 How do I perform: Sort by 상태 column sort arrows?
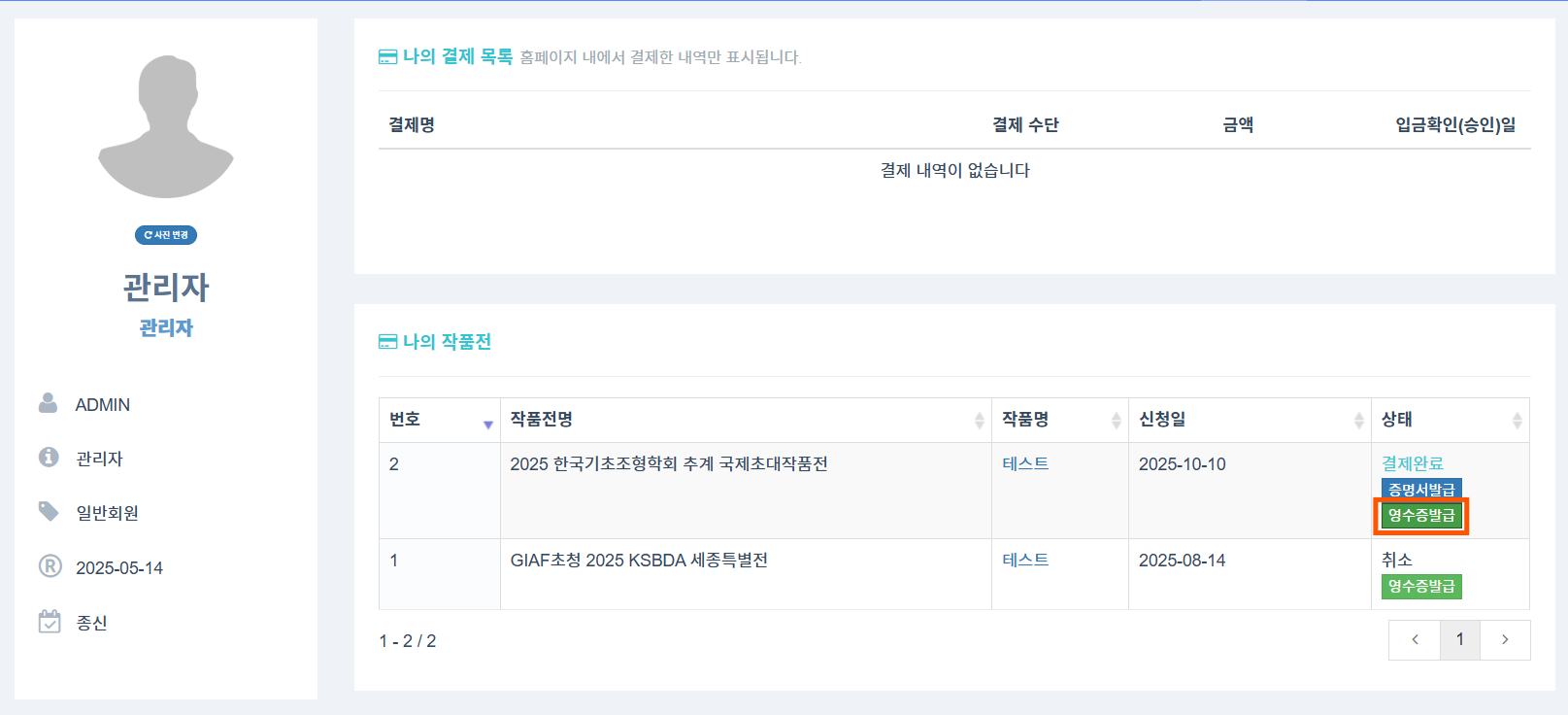[x=1517, y=420]
